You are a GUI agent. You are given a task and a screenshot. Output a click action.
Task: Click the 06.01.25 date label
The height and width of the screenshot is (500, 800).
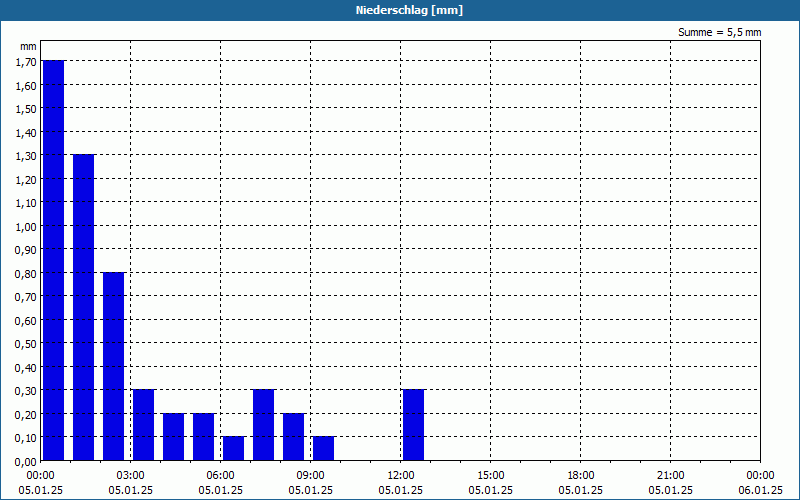coord(760,490)
